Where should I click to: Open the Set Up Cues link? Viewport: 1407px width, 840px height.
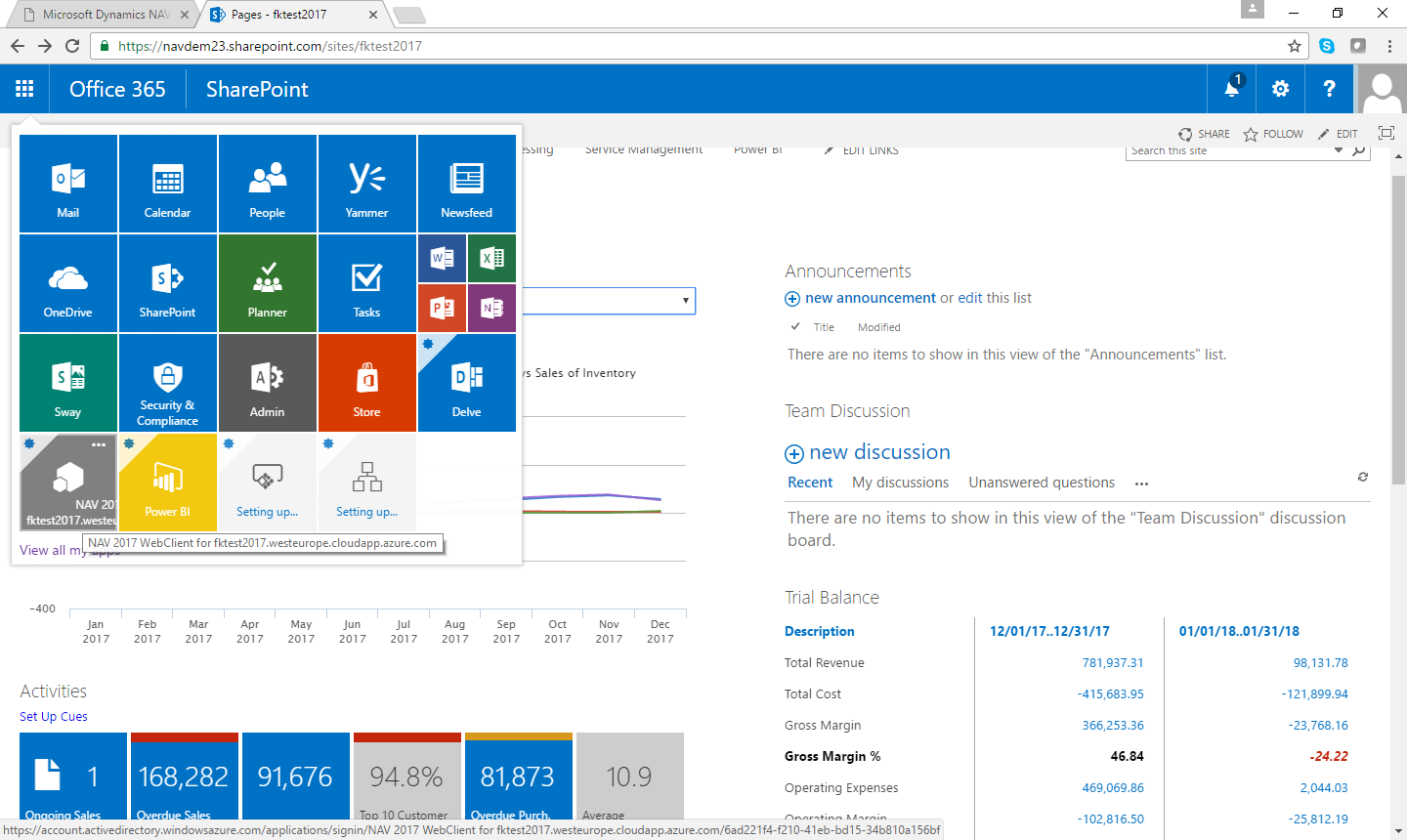[x=54, y=717]
